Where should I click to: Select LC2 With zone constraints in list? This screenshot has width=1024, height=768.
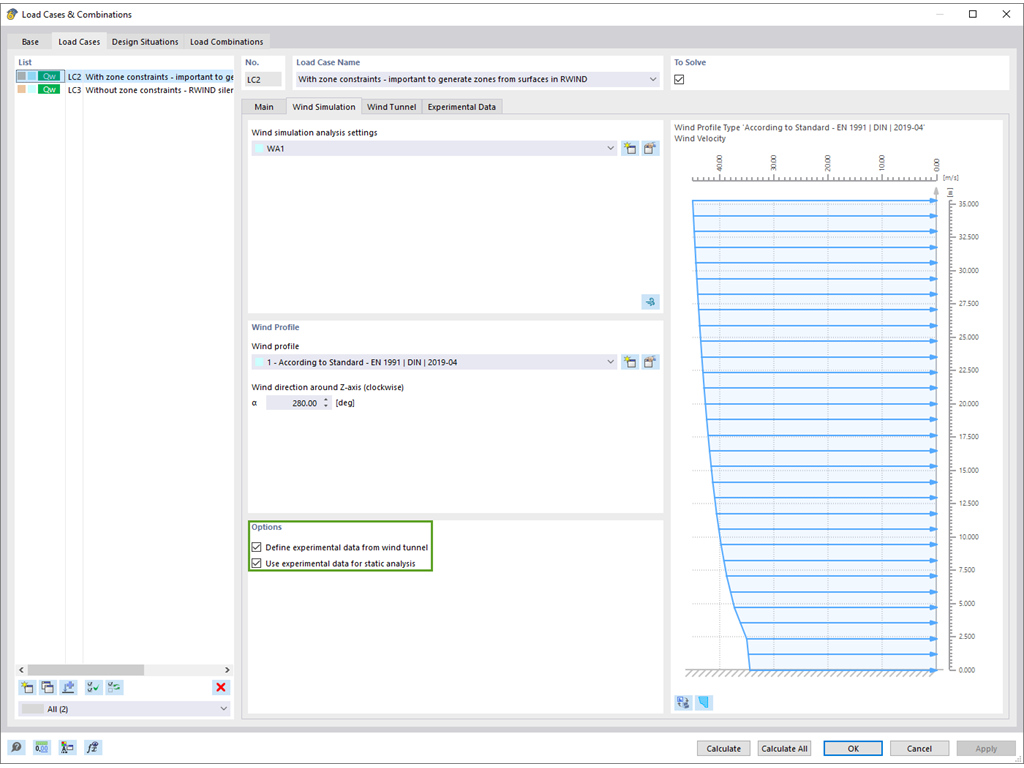[124, 76]
